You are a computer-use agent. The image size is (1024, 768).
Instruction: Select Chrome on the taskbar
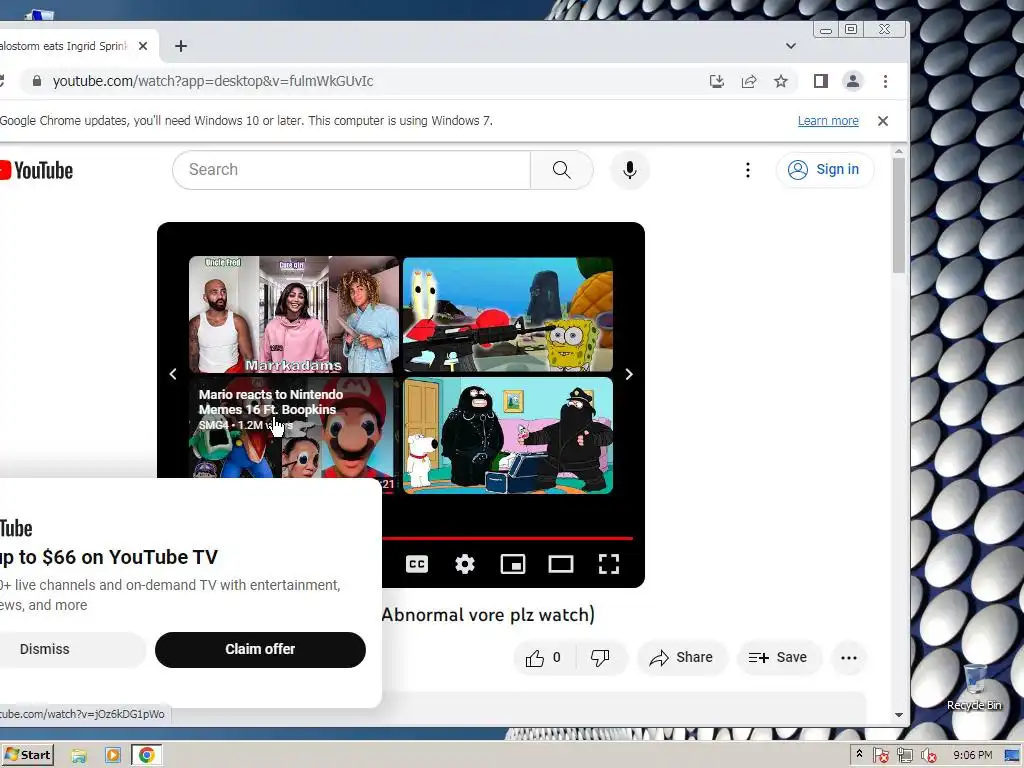(146, 756)
